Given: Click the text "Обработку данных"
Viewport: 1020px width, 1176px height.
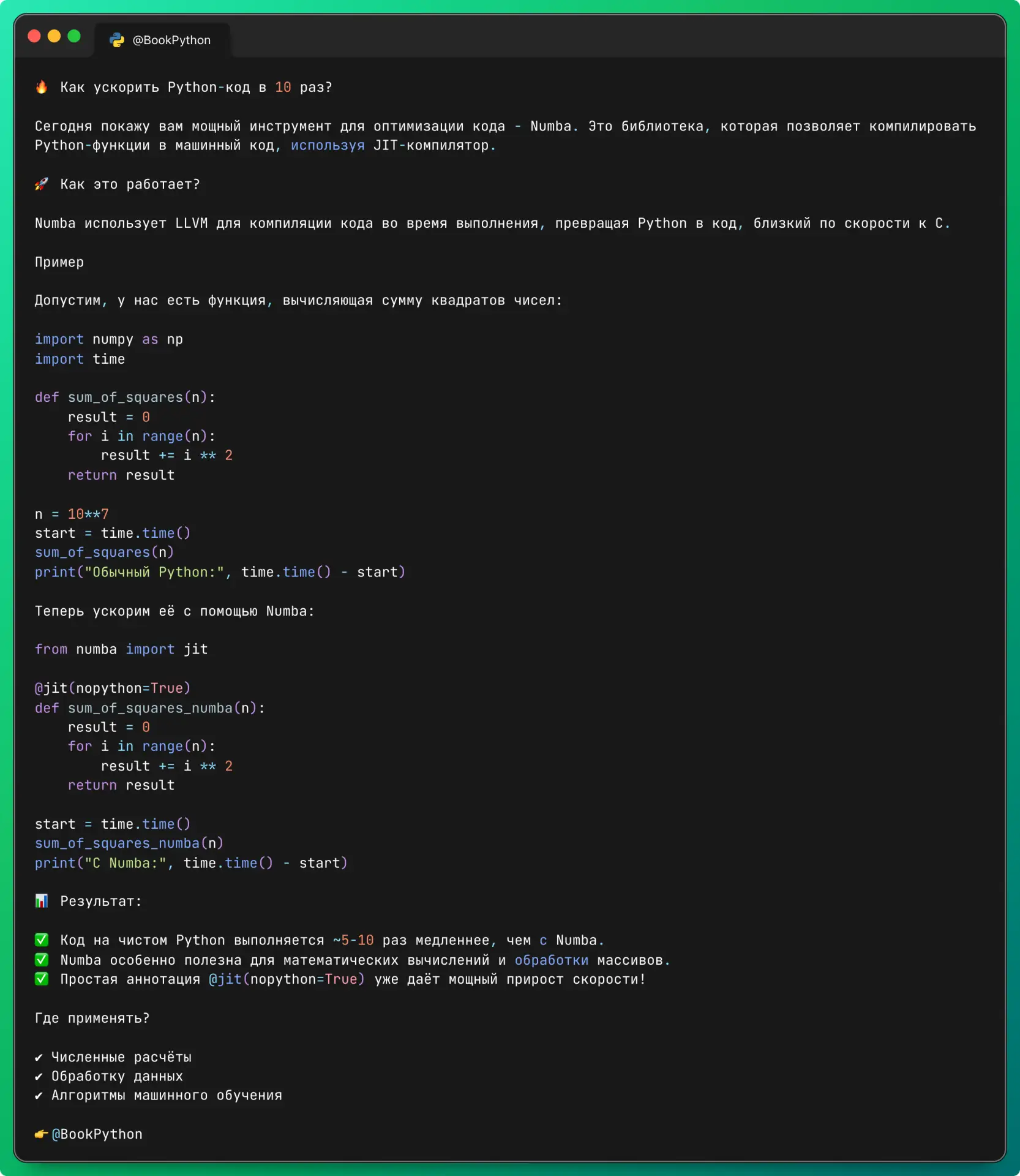Looking at the screenshot, I should pyautogui.click(x=117, y=1076).
